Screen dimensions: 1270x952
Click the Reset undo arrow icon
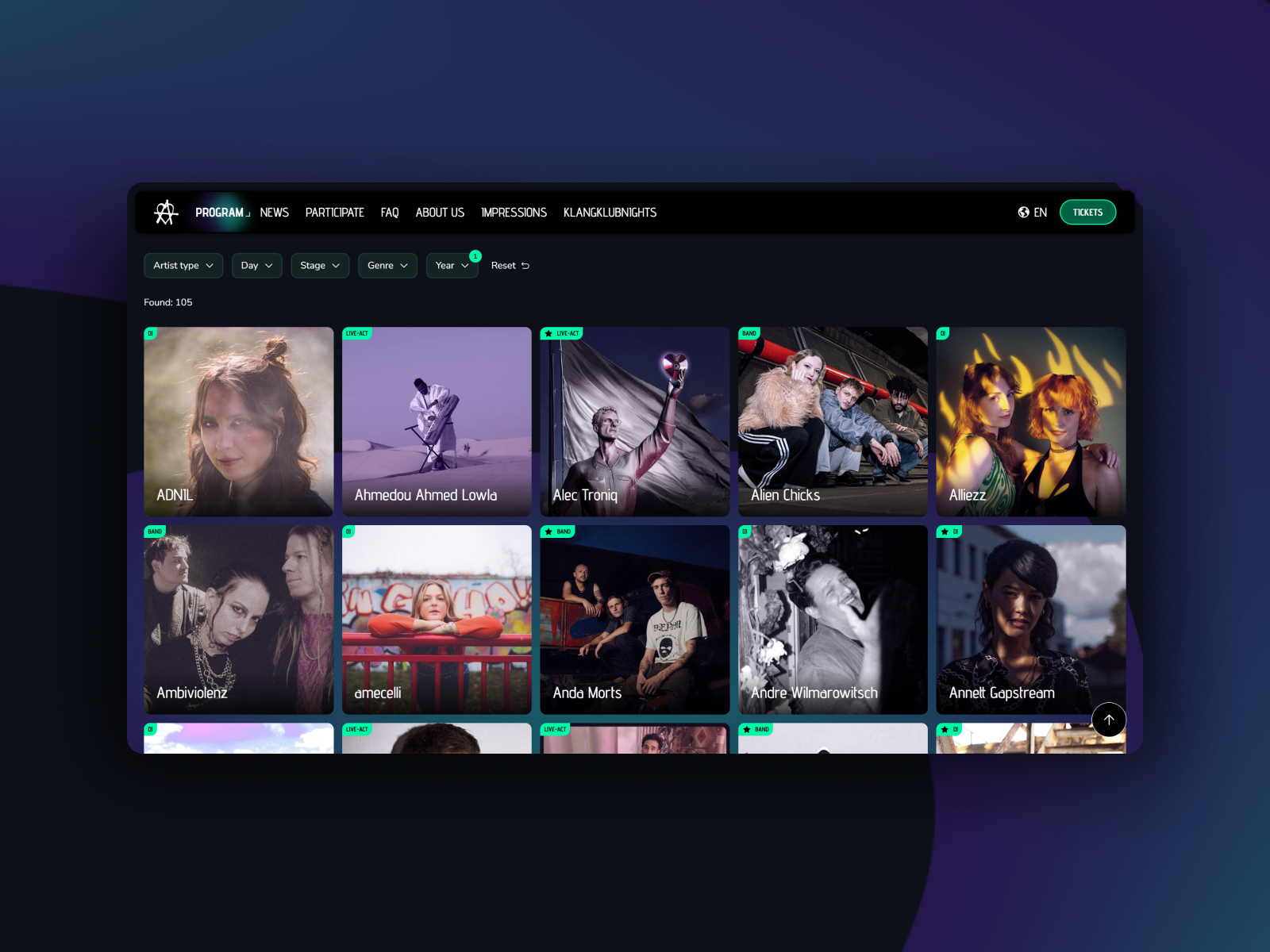tap(525, 266)
